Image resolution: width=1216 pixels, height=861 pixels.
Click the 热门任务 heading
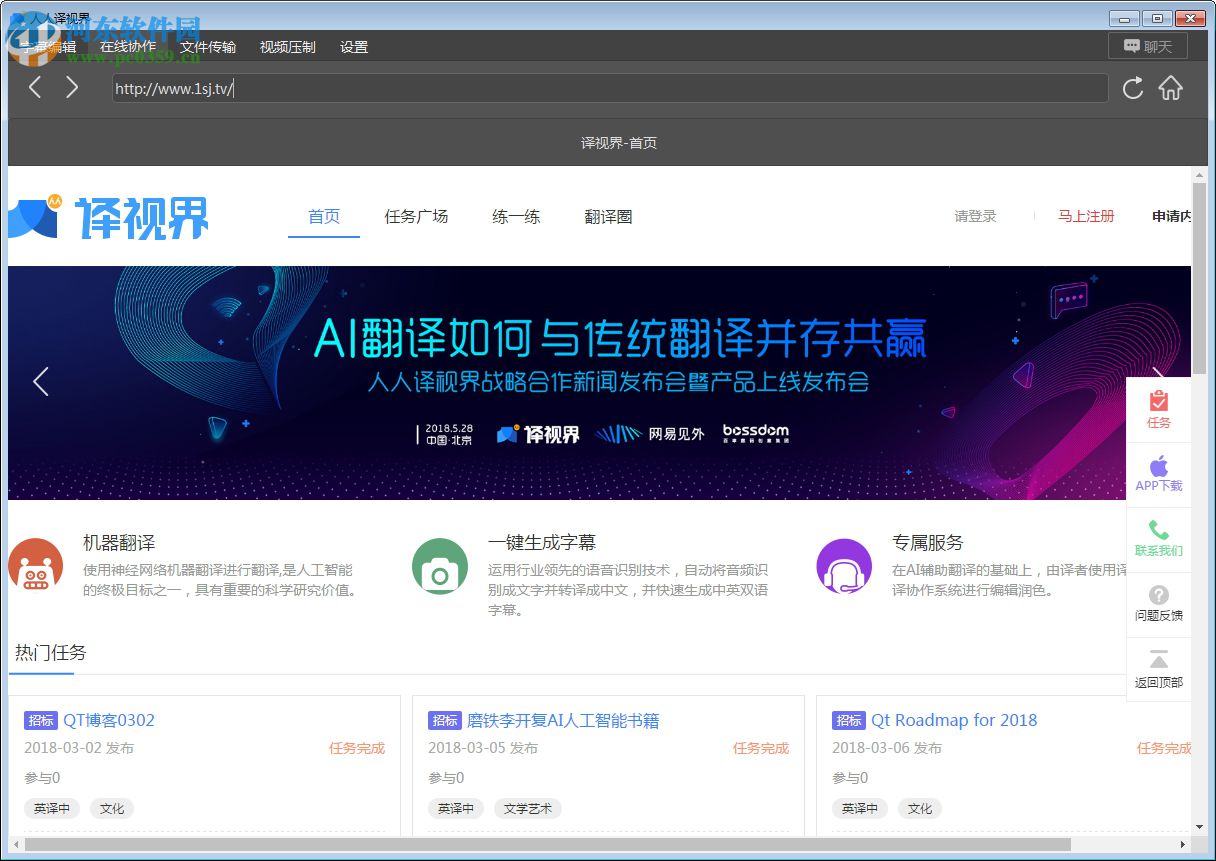pos(50,653)
